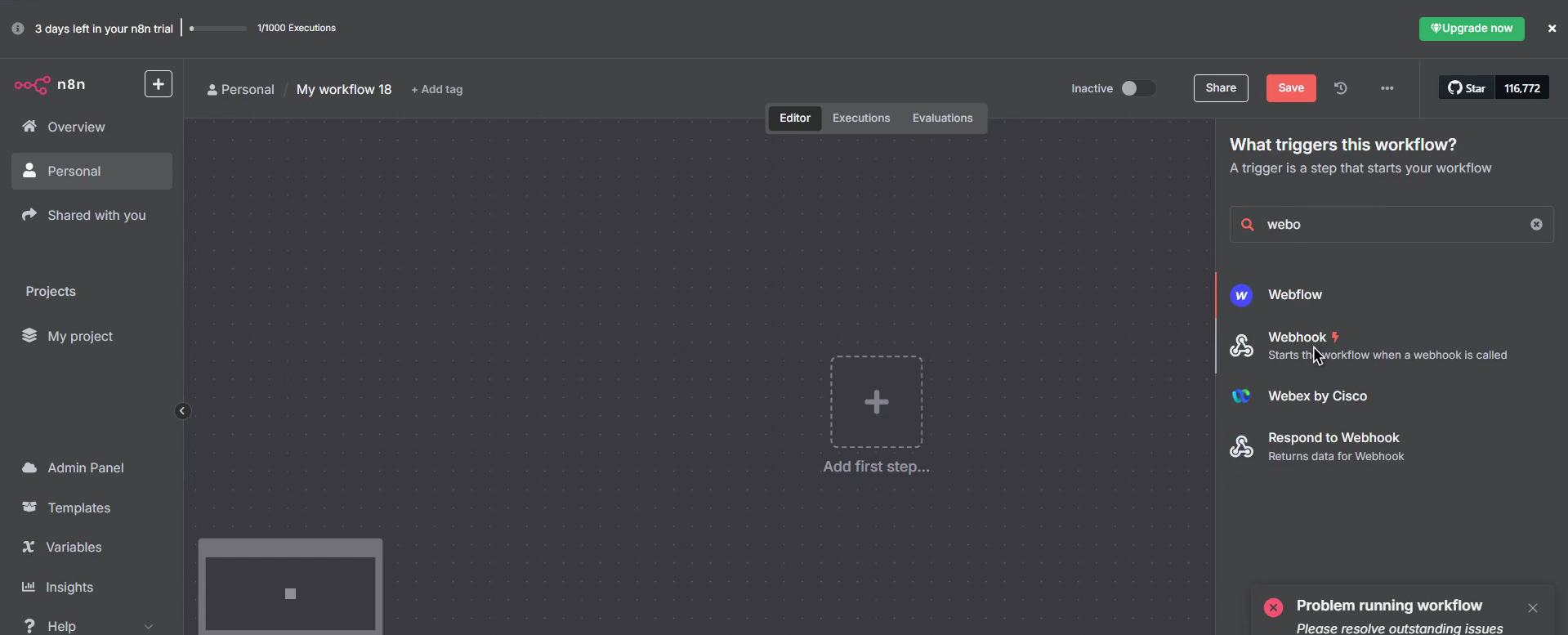Click the Webex by Cisco label

click(x=1317, y=396)
